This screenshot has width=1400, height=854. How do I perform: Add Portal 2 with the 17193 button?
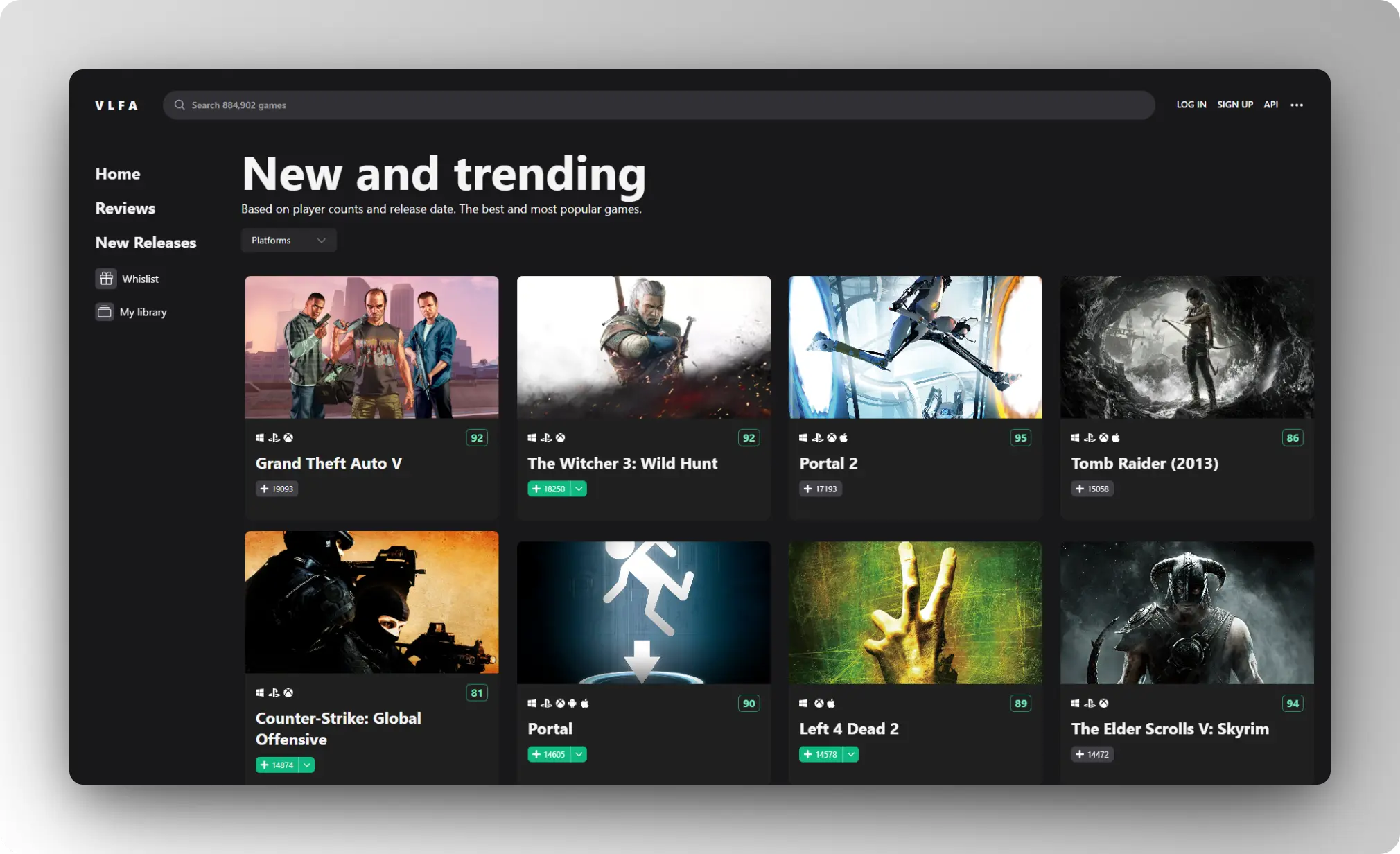[x=820, y=489]
